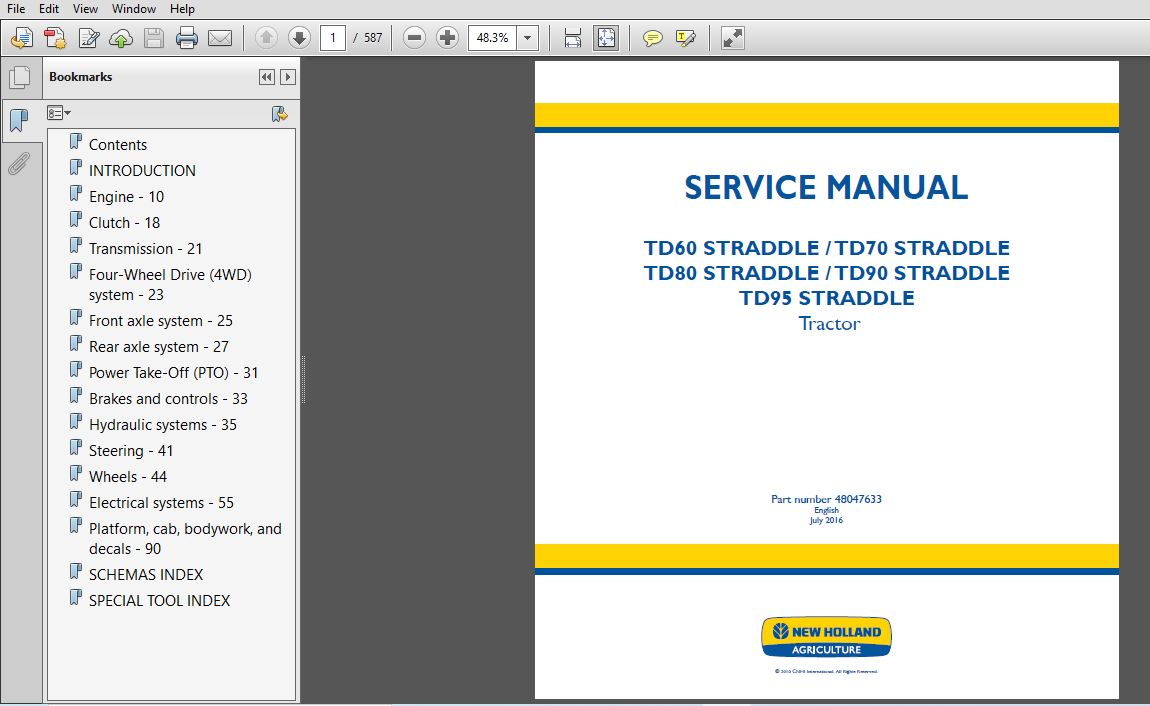Click the part number 48047633 text
Viewport: 1150px width, 706px height.
[x=826, y=499]
